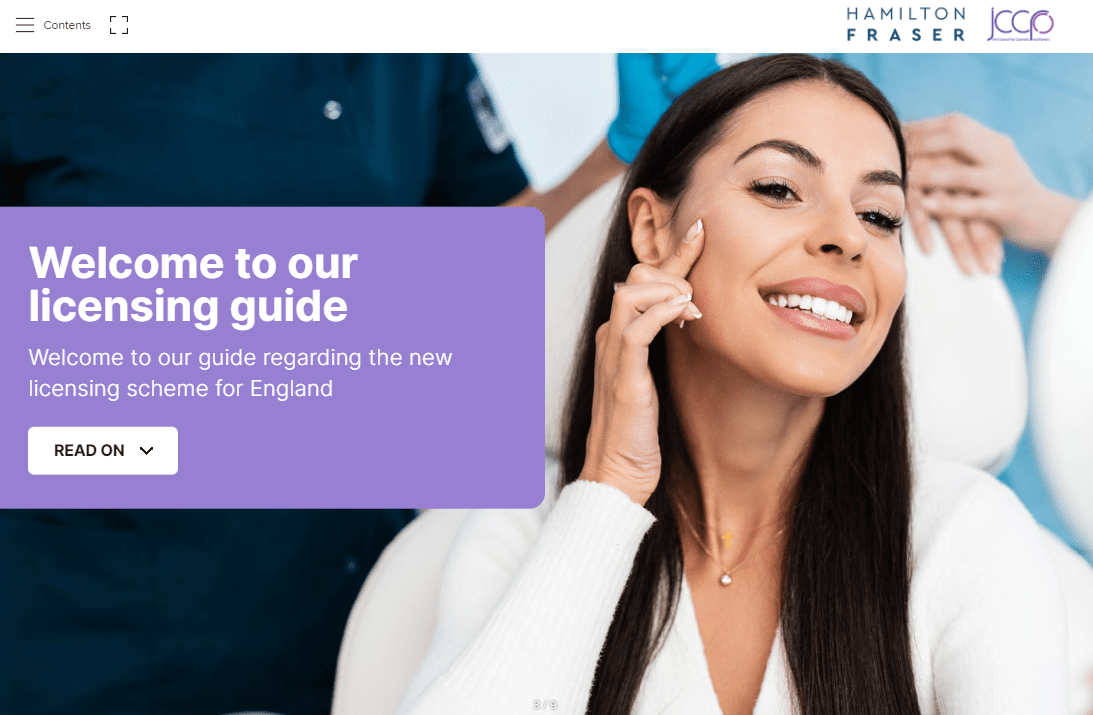The width and height of the screenshot is (1093, 715).
Task: Open the hamburger menu icon
Action: [x=25, y=25]
